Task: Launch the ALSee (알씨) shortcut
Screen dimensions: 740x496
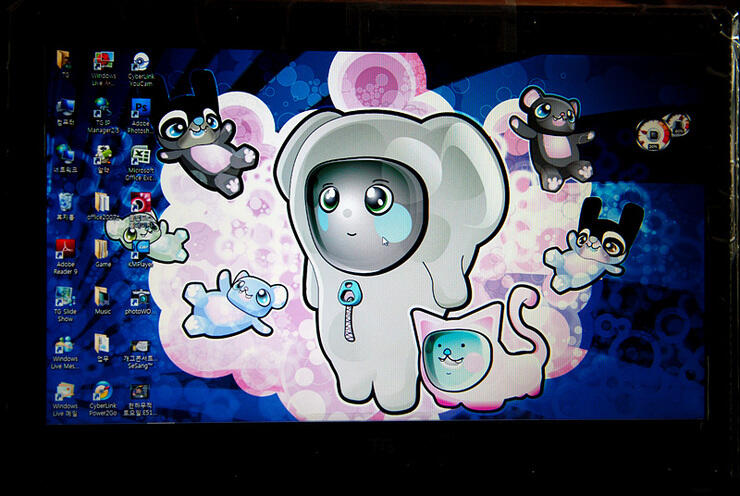Action: click(x=102, y=155)
